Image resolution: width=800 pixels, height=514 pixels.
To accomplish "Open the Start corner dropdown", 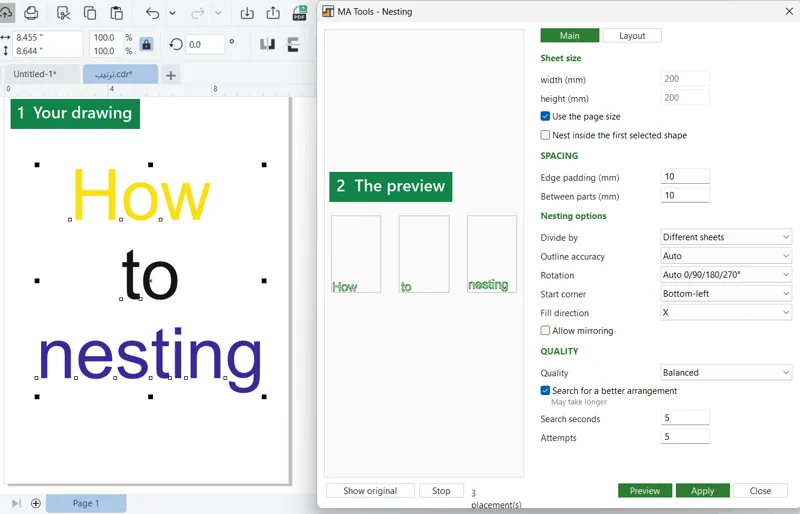I will coord(726,293).
